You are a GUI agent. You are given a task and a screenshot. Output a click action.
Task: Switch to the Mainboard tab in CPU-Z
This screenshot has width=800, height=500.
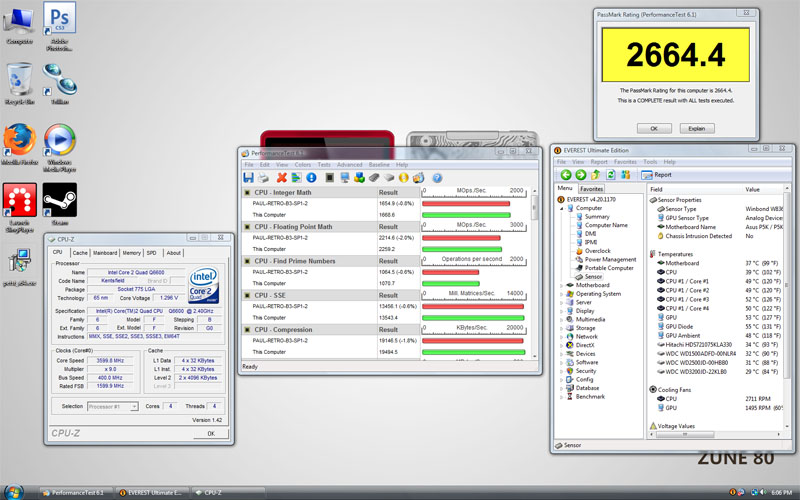pyautogui.click(x=105, y=253)
